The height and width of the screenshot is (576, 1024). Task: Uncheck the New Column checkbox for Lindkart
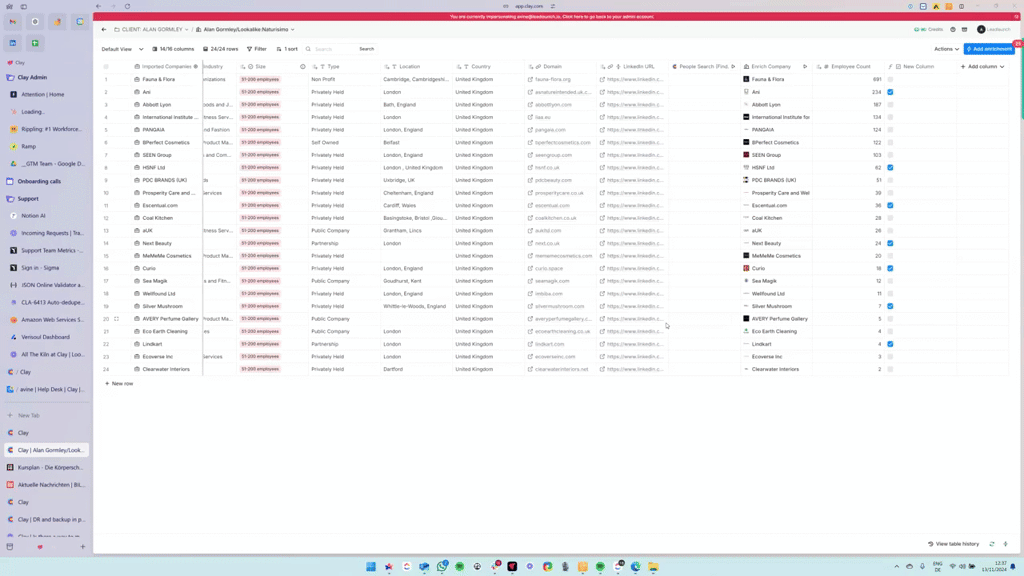(890, 344)
